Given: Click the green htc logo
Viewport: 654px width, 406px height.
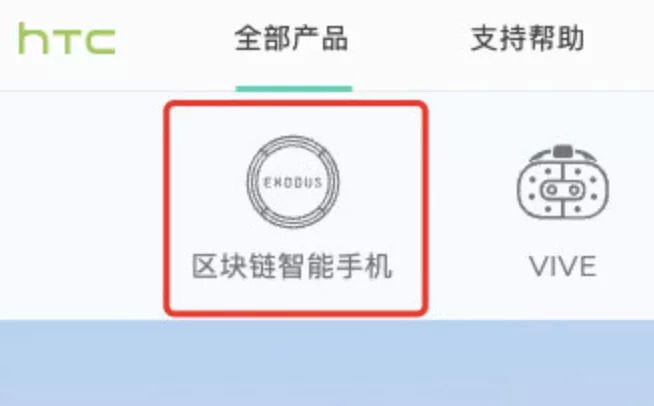Looking at the screenshot, I should tap(67, 38).
